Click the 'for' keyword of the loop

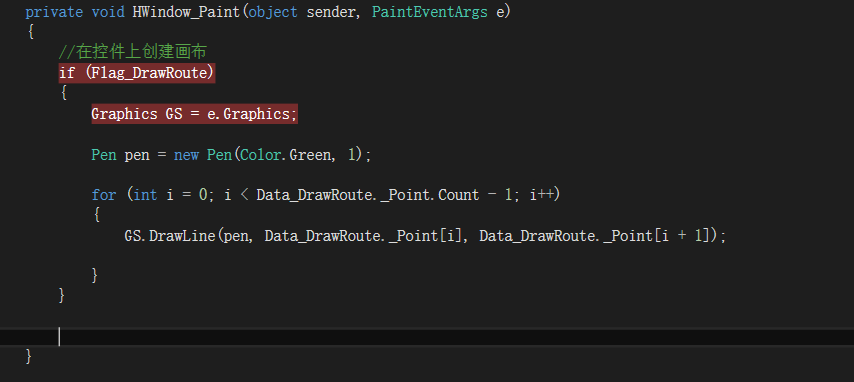[x=103, y=195]
